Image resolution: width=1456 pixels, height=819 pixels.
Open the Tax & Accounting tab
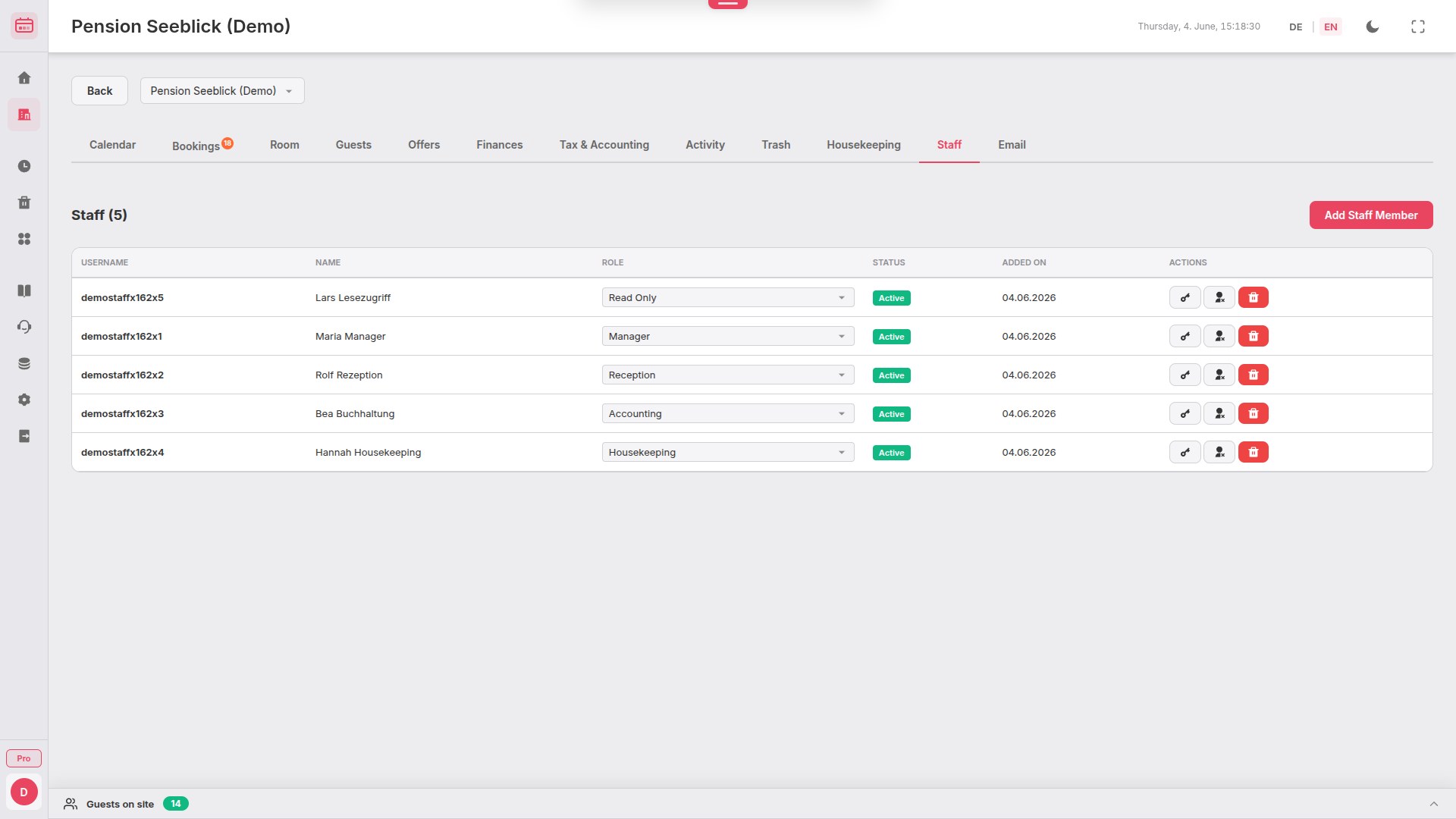[604, 145]
